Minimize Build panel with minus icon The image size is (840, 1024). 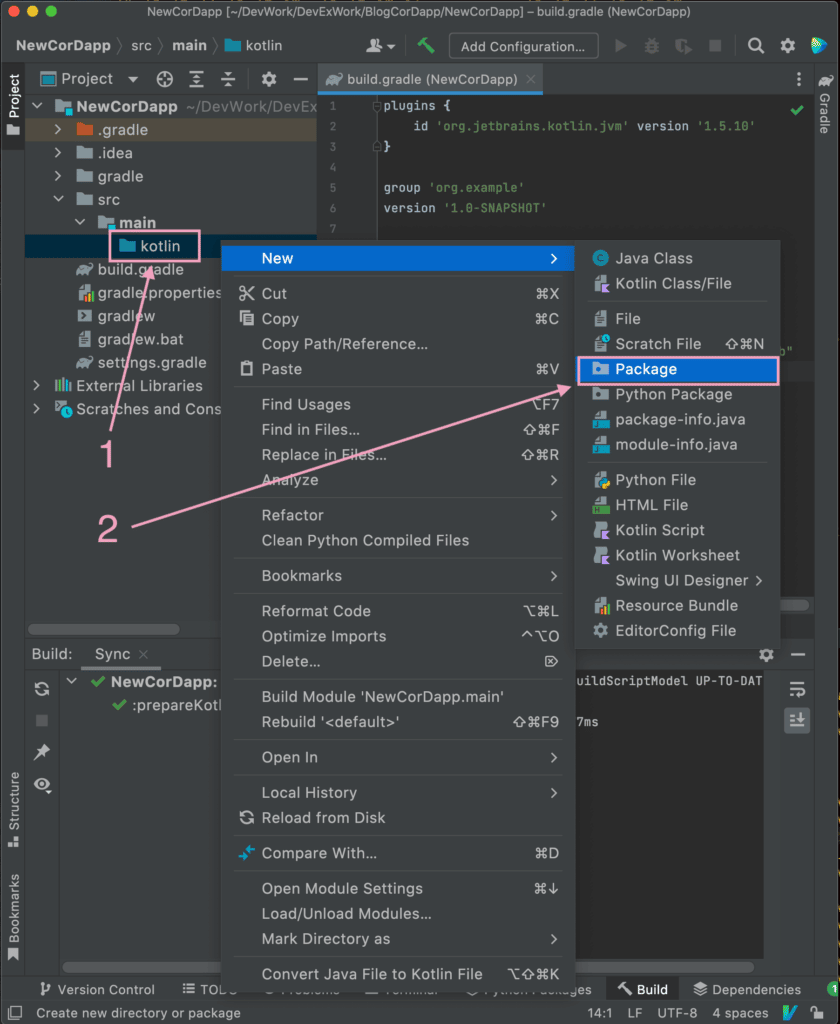(x=798, y=654)
